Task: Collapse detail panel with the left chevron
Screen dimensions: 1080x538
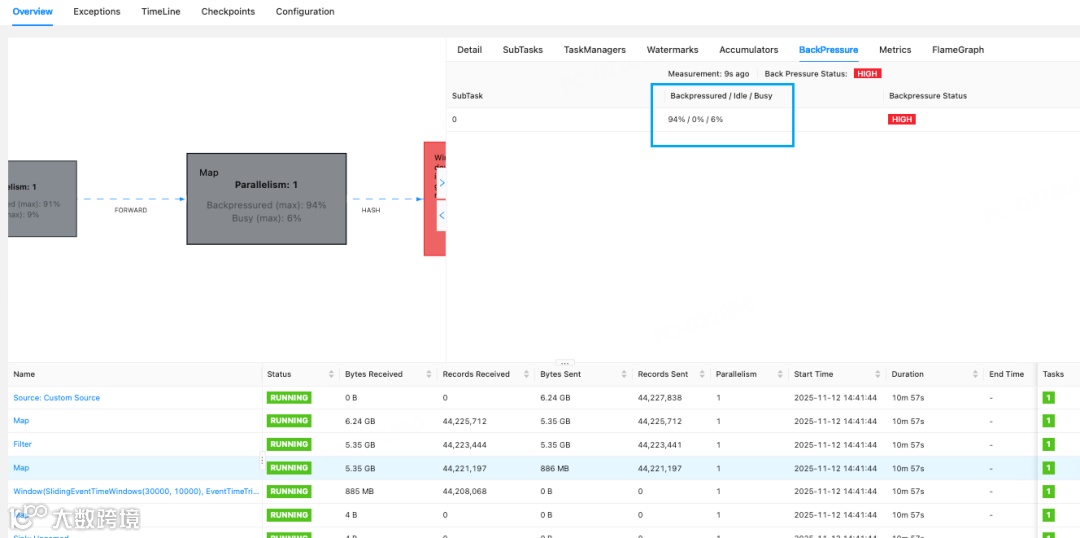Action: [442, 216]
